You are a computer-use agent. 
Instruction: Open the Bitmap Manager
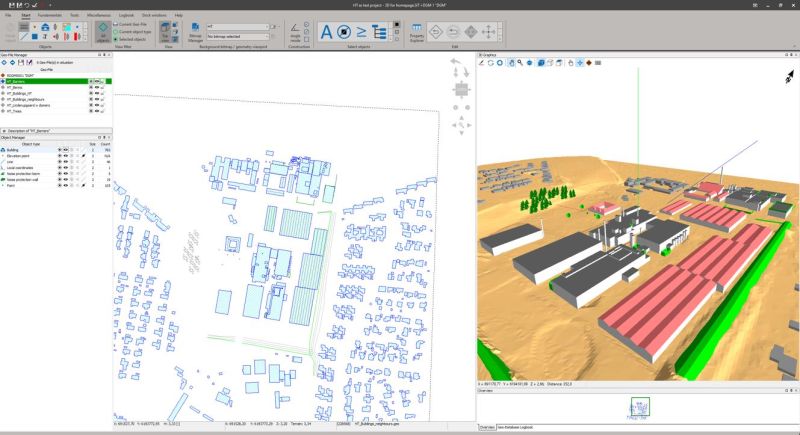click(195, 32)
